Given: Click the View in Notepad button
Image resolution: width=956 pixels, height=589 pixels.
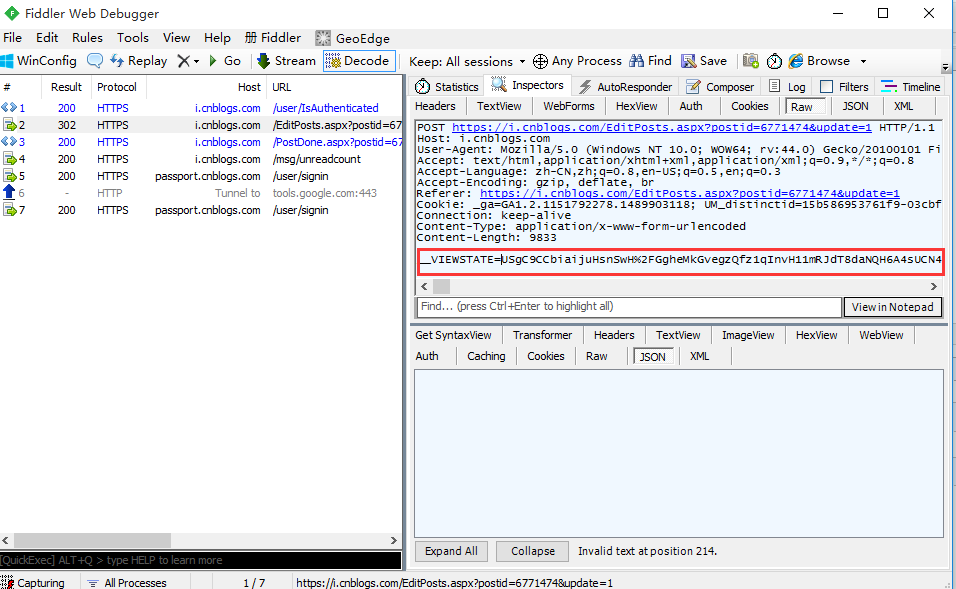Looking at the screenshot, I should [892, 307].
